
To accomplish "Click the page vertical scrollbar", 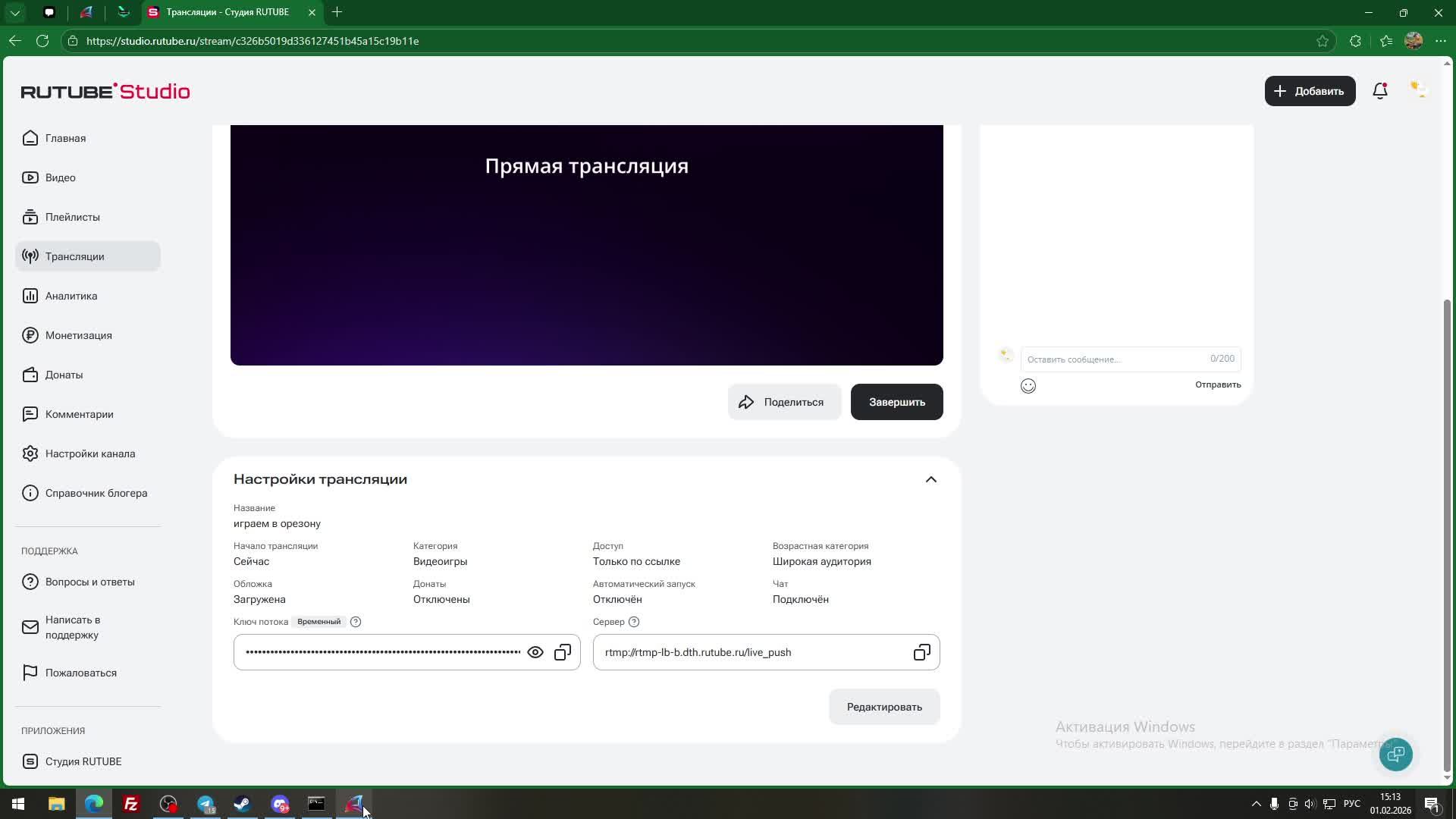I will [x=1447, y=531].
